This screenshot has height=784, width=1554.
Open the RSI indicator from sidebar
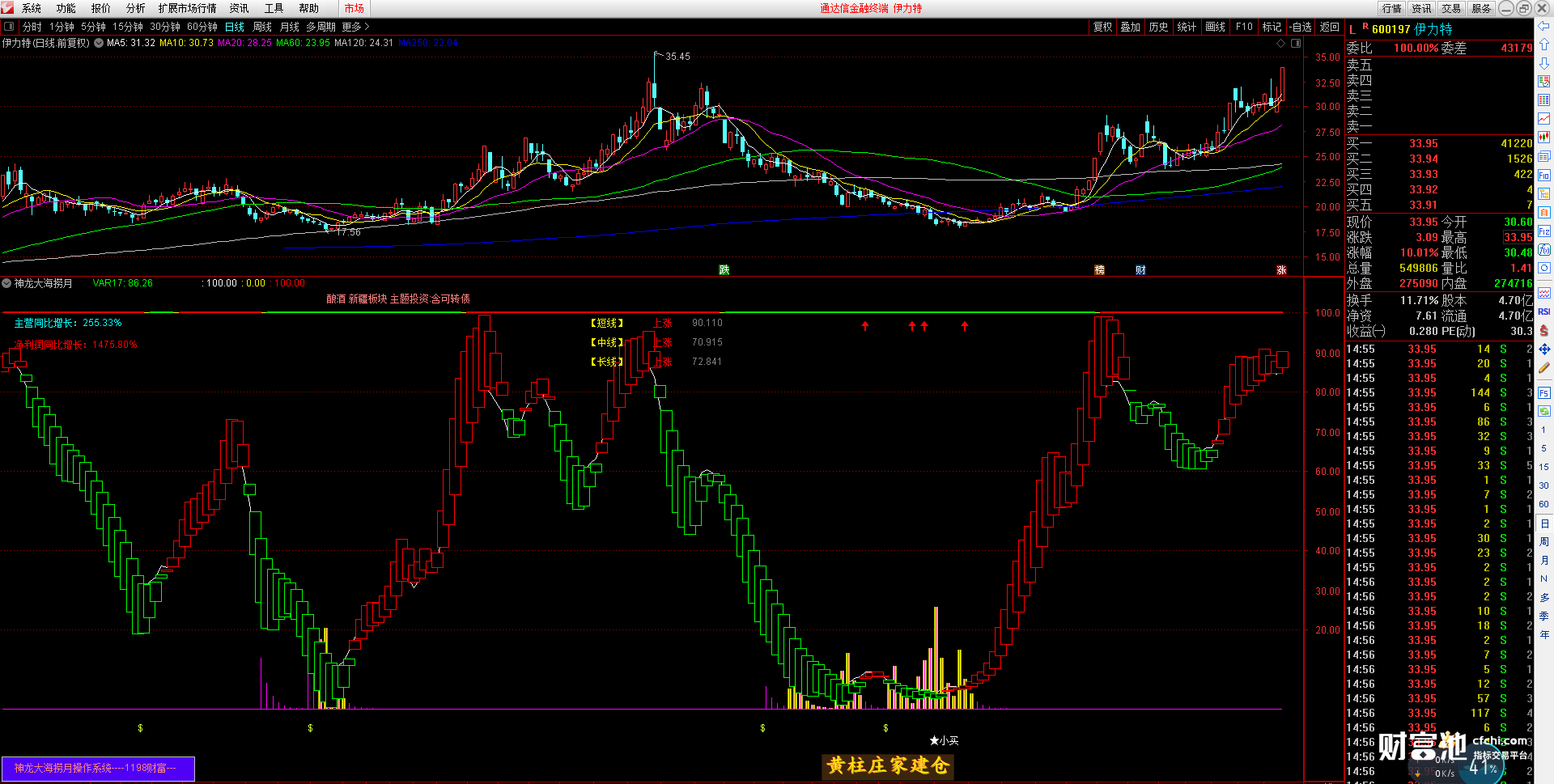coord(1543,311)
